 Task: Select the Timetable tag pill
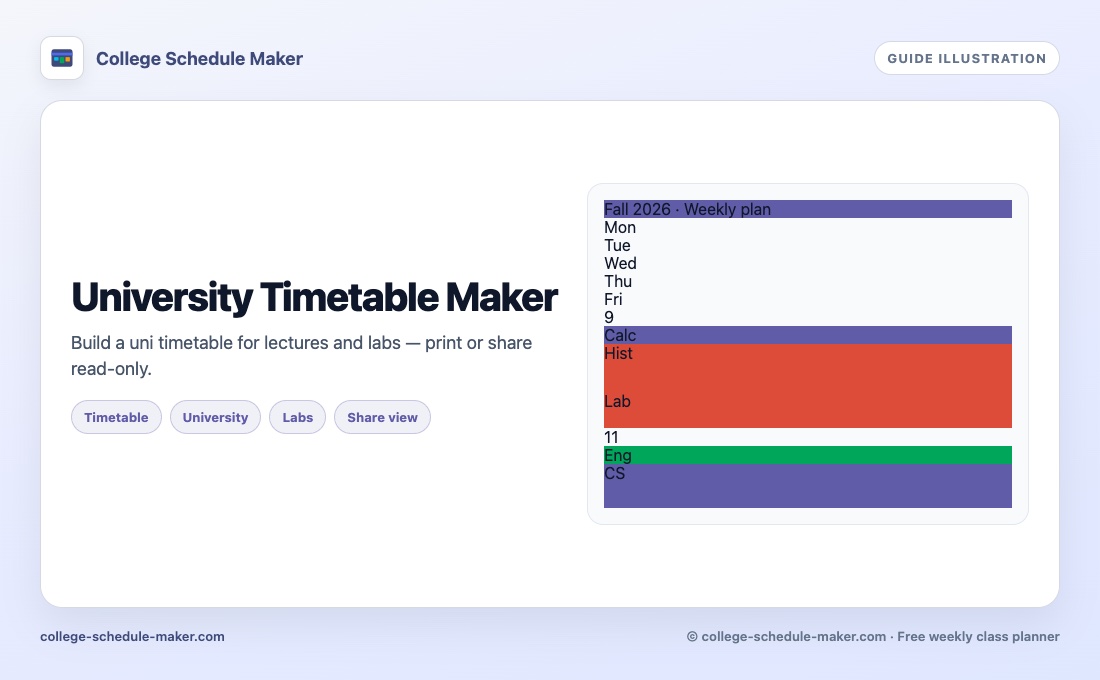[x=116, y=418]
